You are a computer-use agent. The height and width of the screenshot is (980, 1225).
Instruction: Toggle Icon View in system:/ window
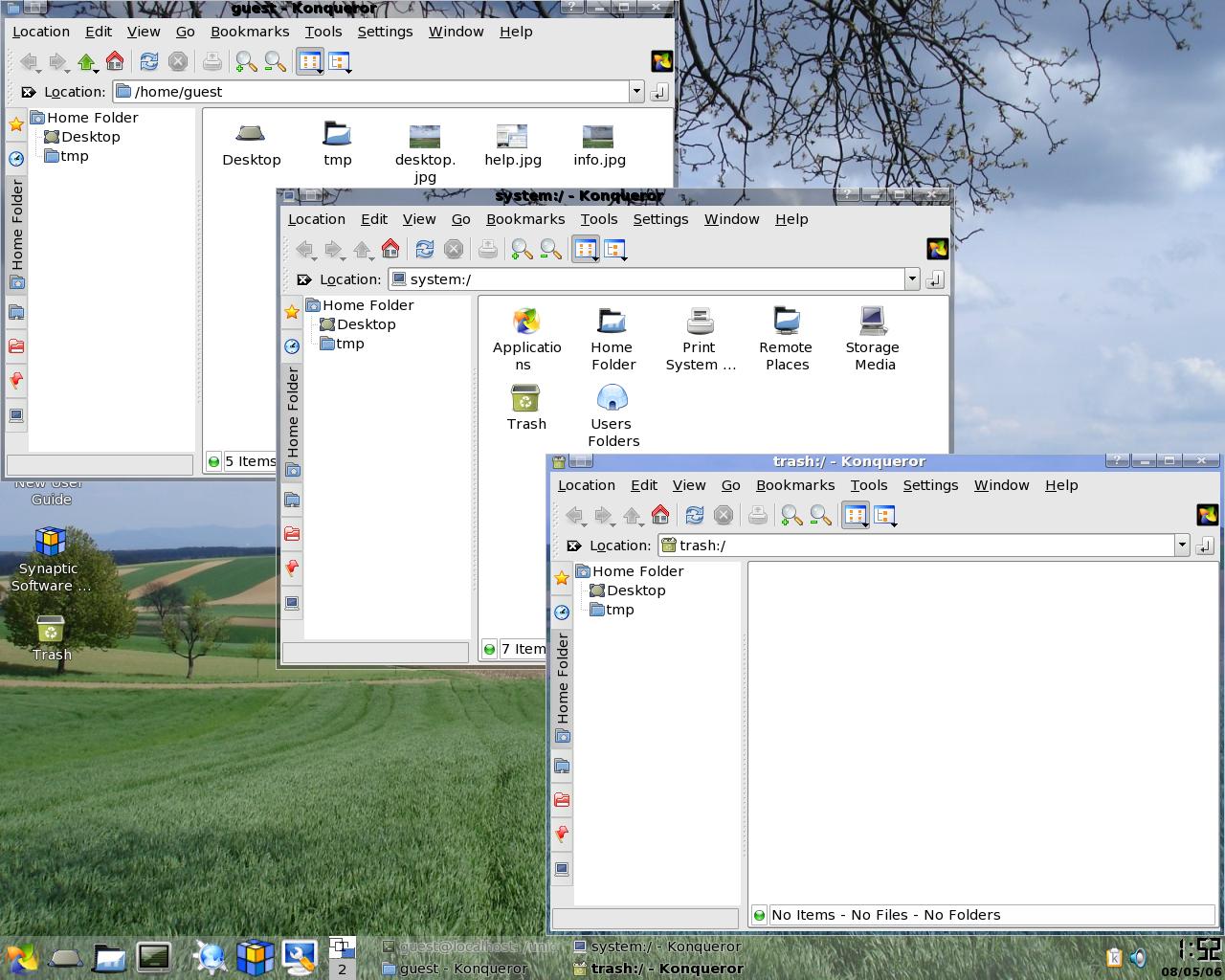click(x=586, y=250)
